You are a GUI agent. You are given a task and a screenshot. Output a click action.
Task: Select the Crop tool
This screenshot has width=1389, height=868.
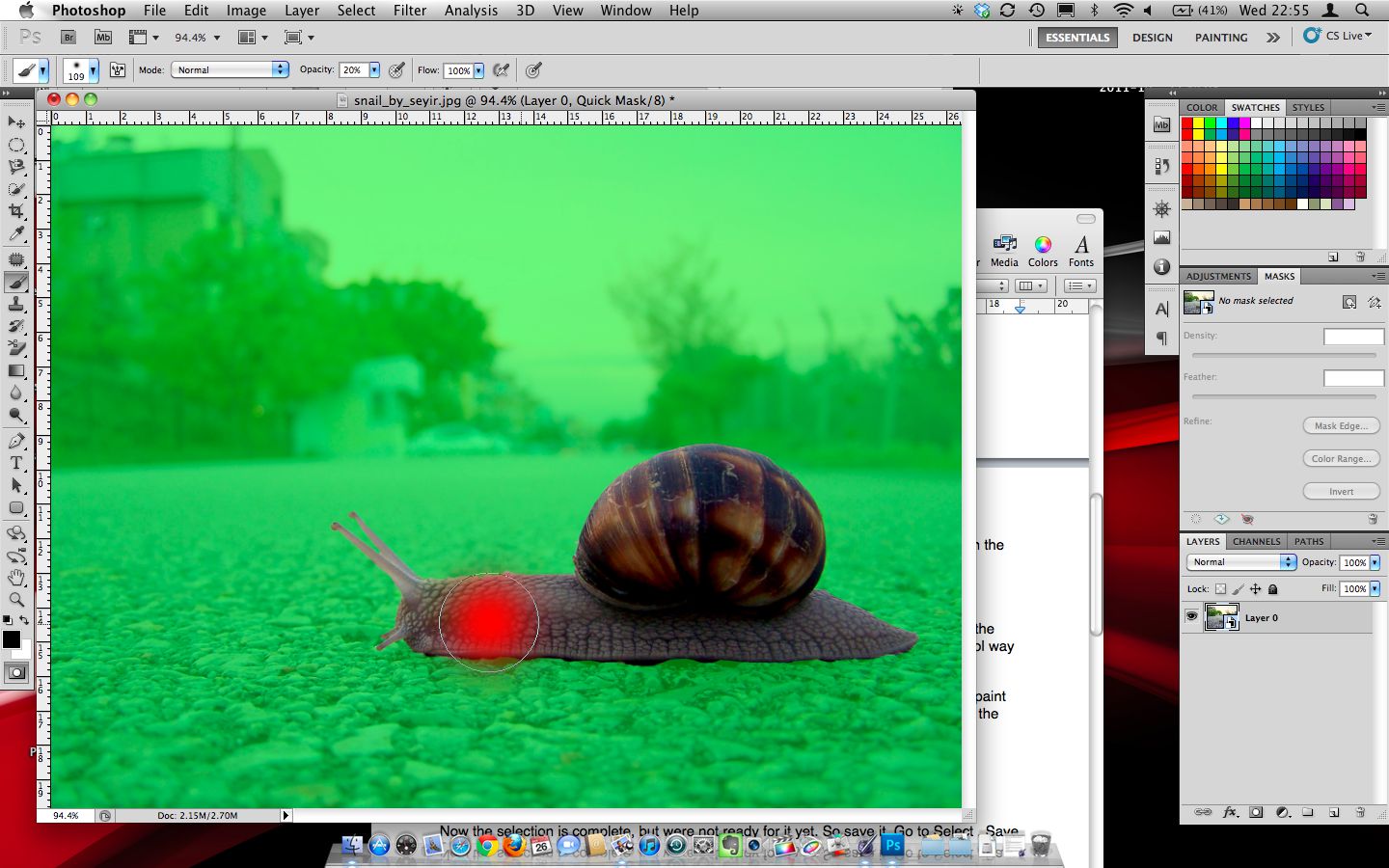[16, 211]
